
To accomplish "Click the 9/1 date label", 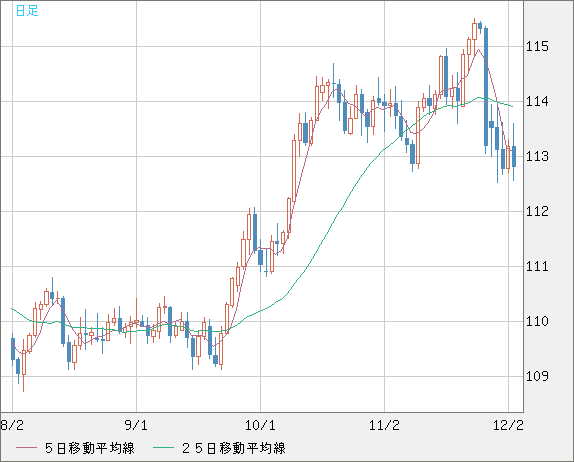I will coord(136,425).
